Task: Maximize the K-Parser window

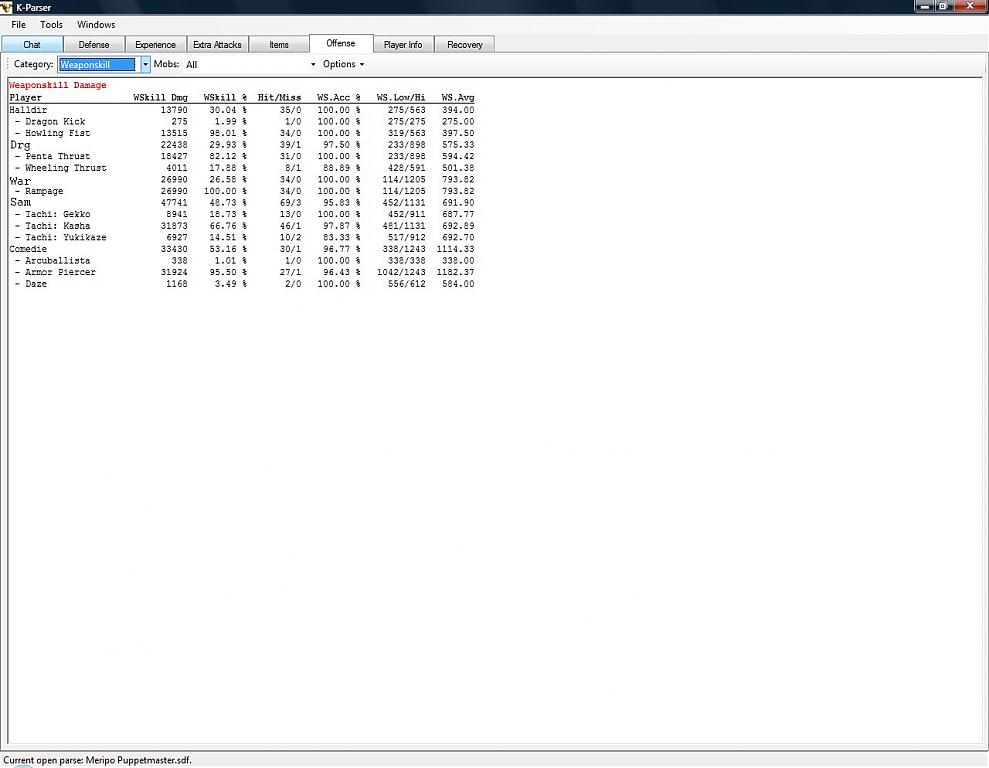Action: point(940,6)
